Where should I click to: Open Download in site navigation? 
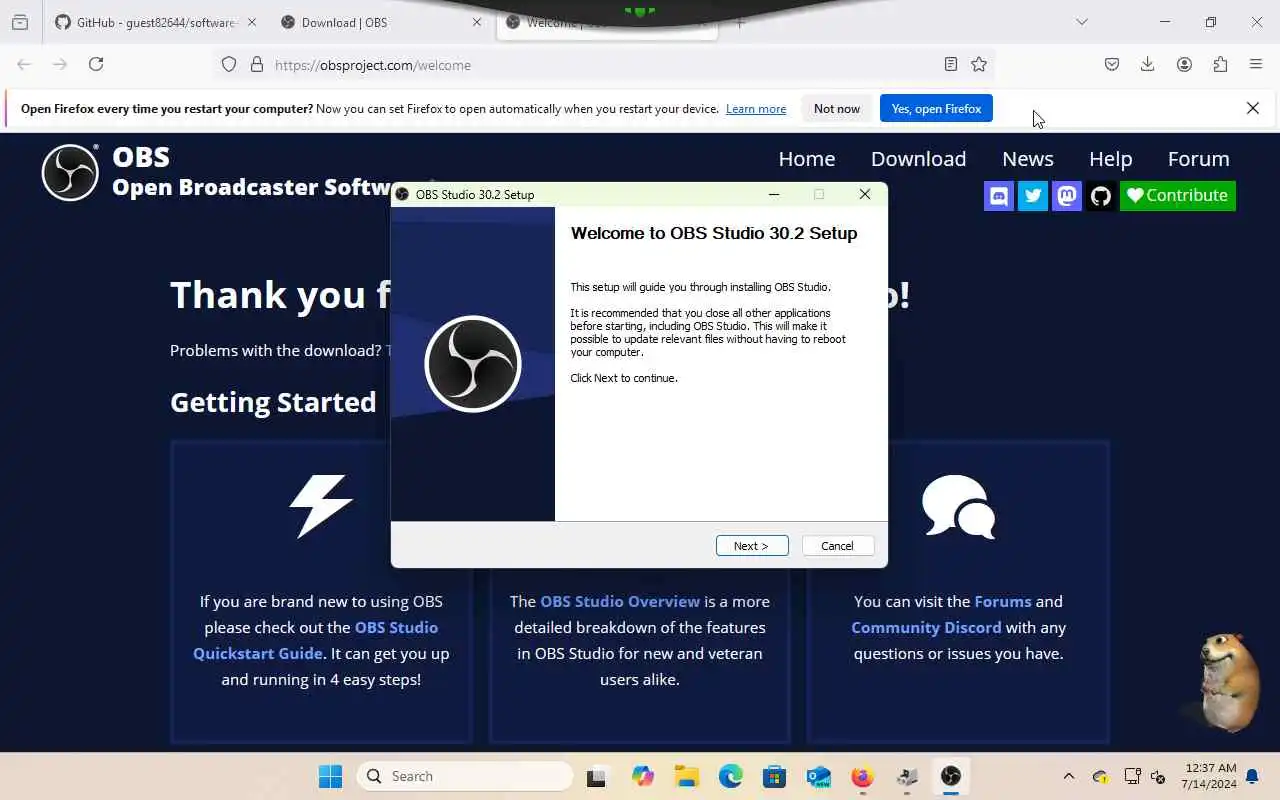(918, 159)
